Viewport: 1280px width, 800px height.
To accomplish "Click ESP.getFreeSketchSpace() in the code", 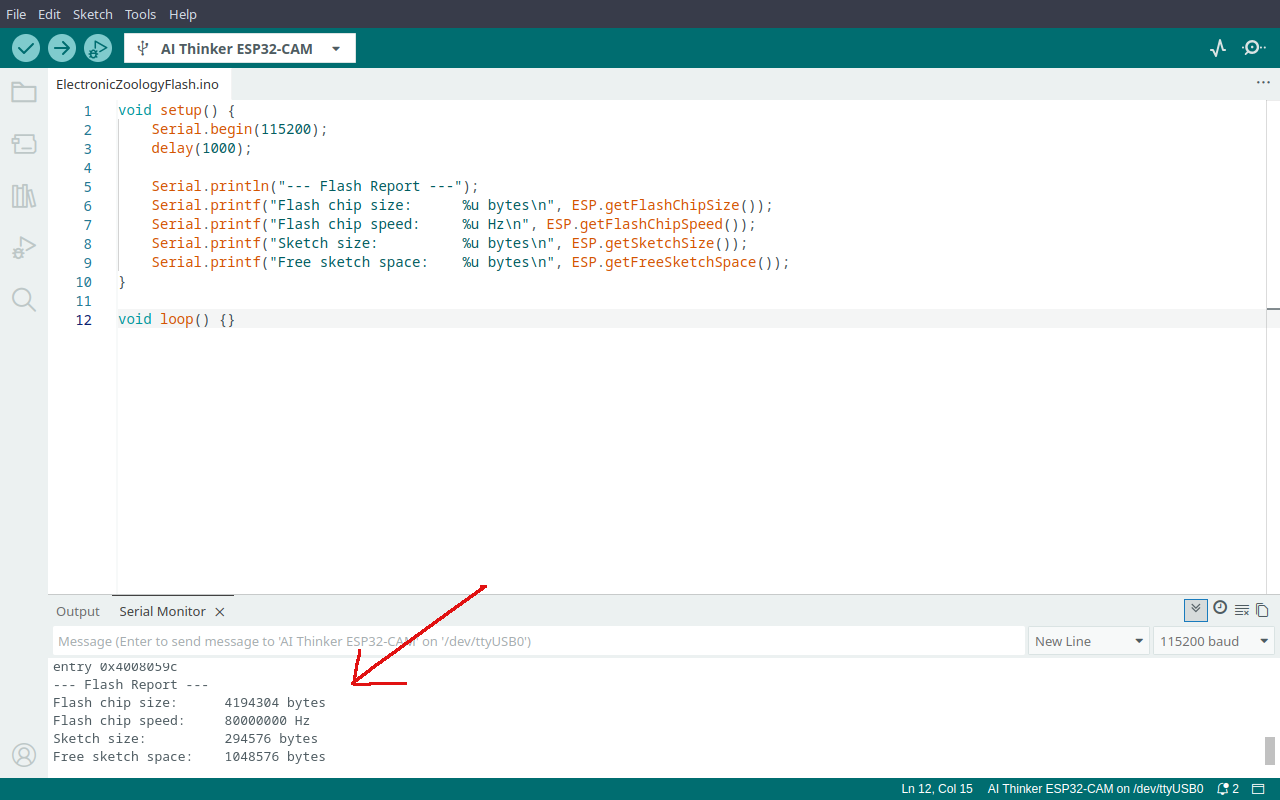I will point(676,262).
